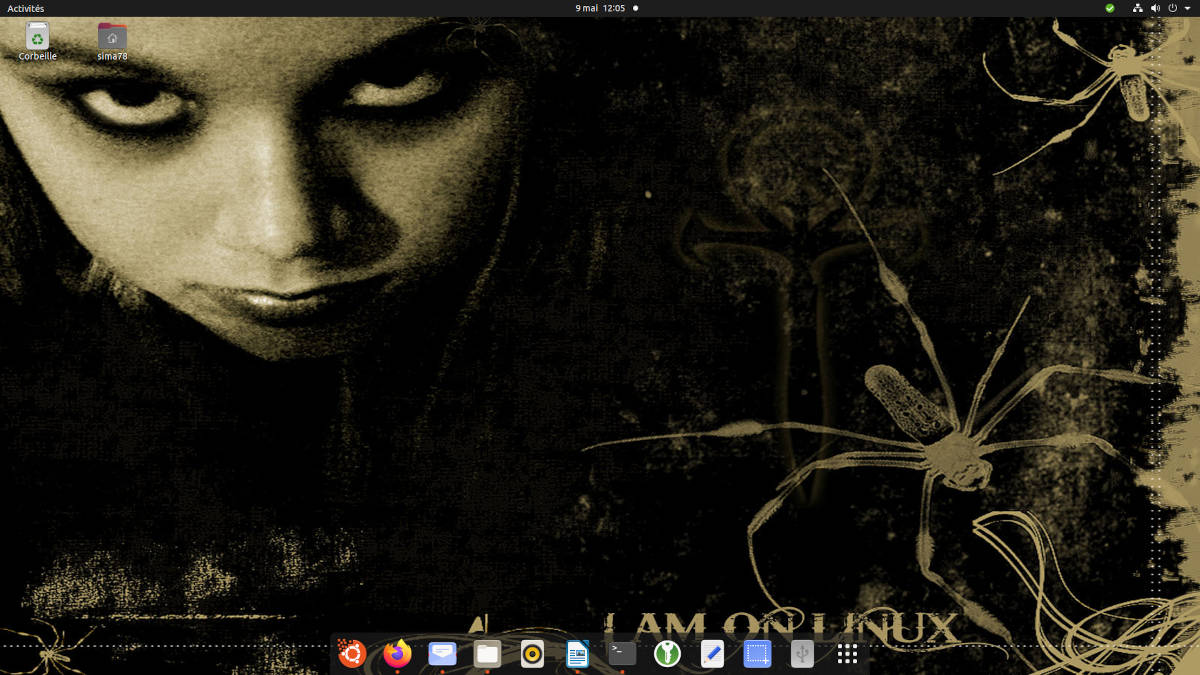Expand the system menu dropdown arrow
The width and height of the screenshot is (1200, 675).
tap(1187, 8)
